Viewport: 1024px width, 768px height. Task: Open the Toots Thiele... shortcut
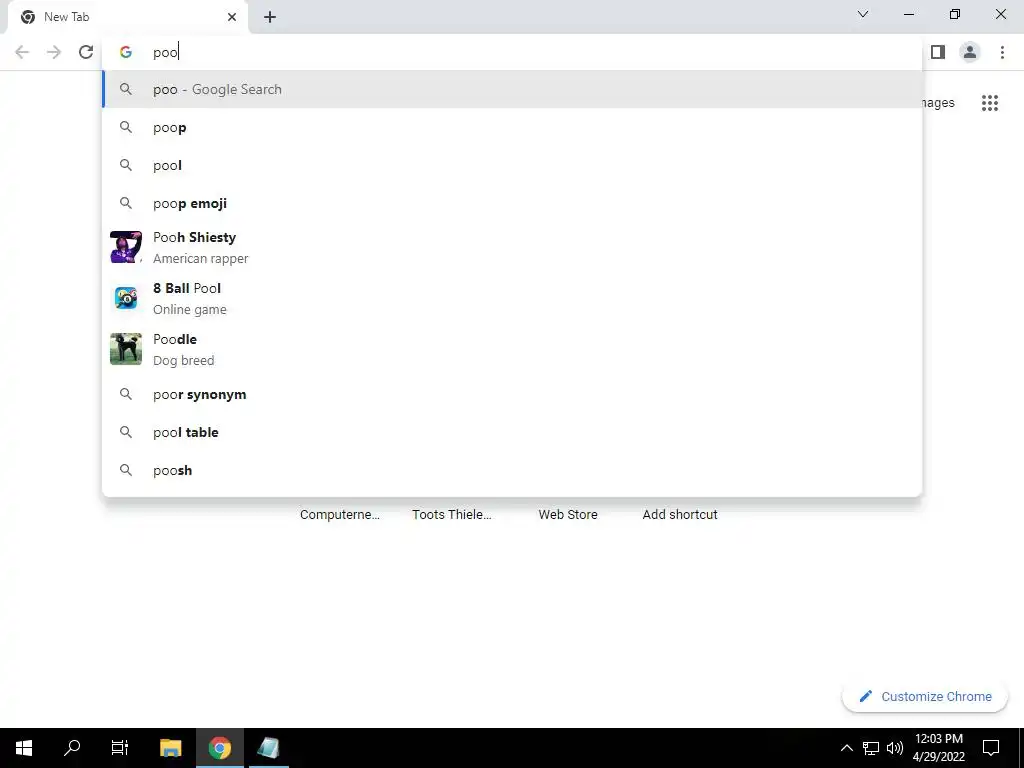pos(452,515)
